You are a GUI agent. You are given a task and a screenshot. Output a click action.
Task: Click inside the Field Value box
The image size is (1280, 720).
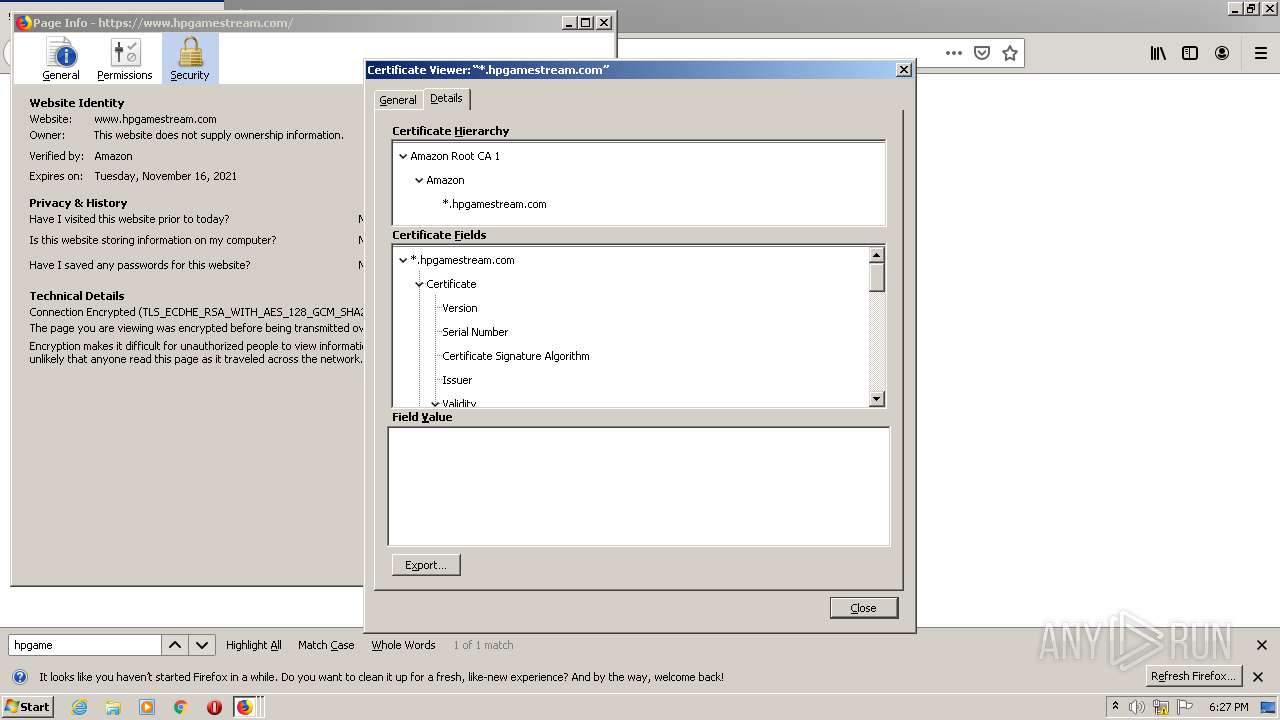point(638,486)
